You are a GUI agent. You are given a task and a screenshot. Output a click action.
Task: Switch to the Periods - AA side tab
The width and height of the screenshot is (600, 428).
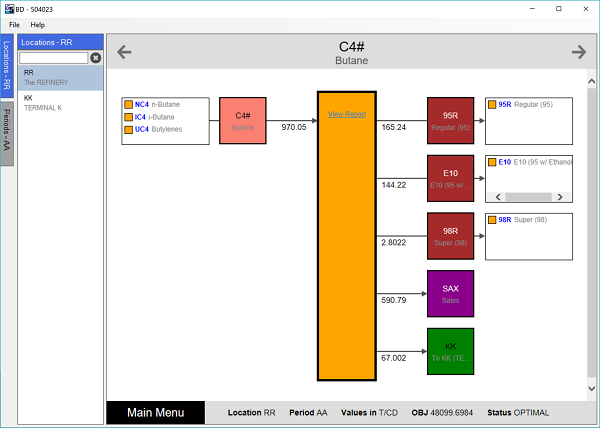(7, 128)
